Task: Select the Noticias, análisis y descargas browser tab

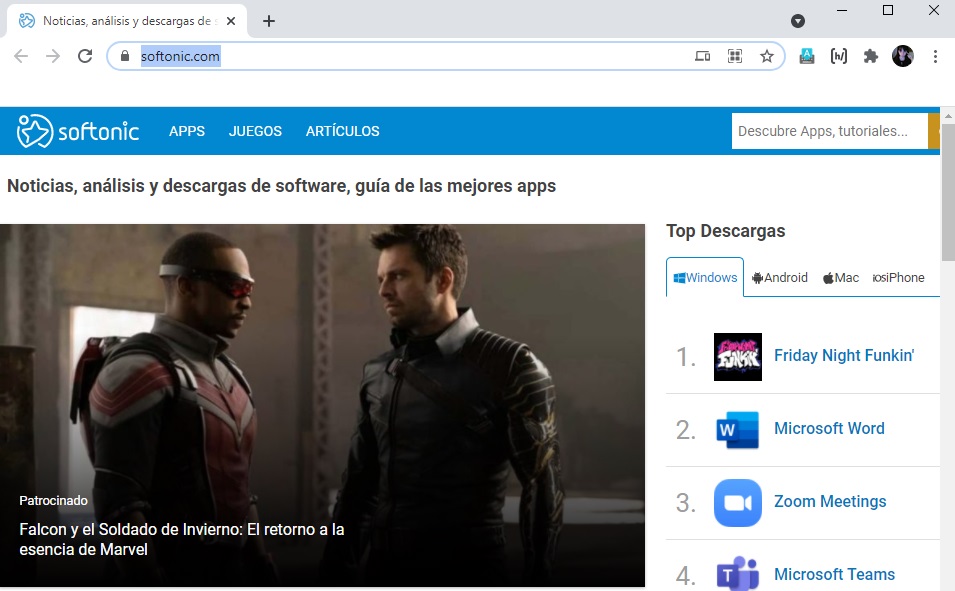Action: (127, 21)
